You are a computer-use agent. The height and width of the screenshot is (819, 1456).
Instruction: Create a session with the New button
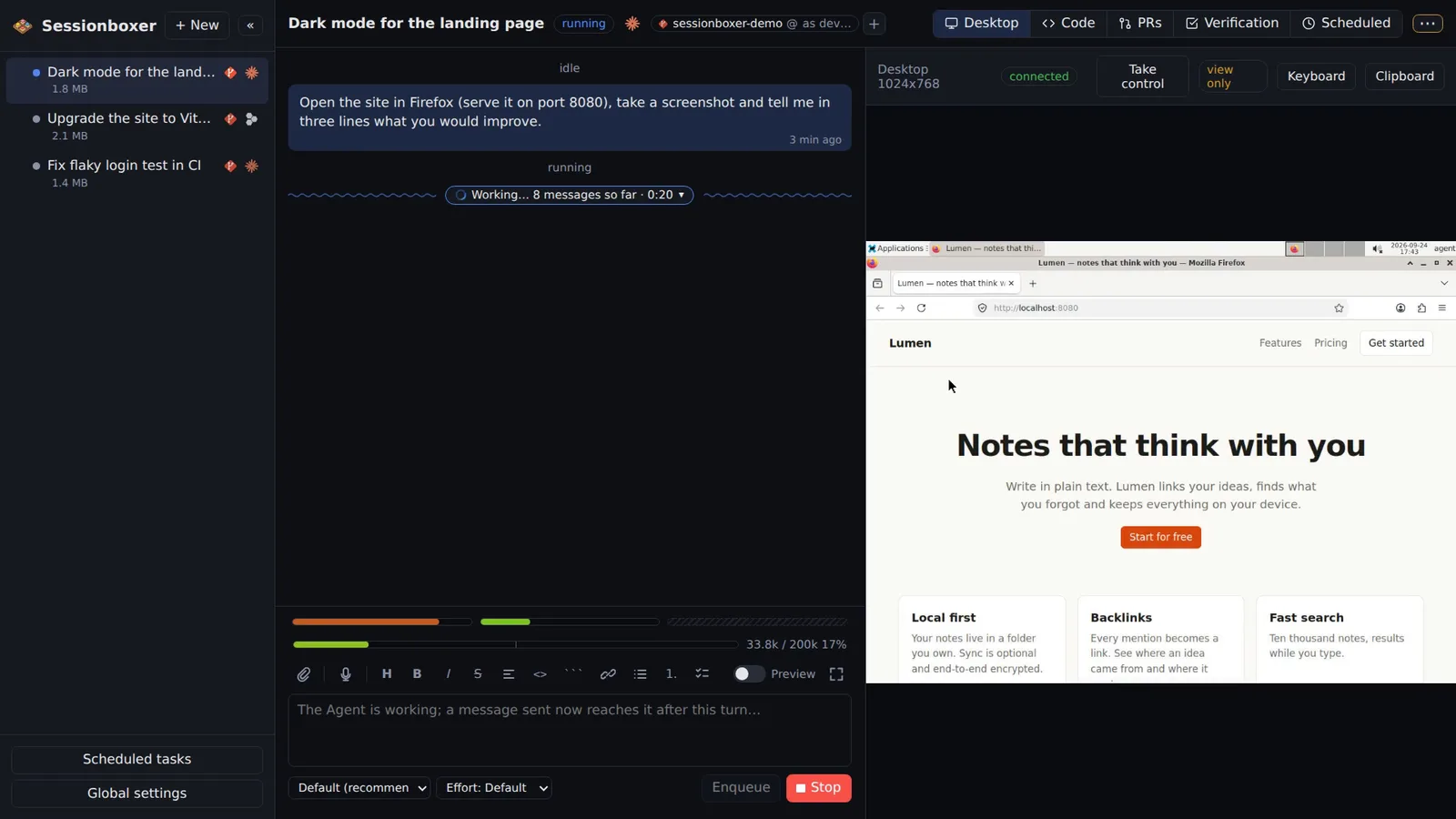pyautogui.click(x=197, y=25)
